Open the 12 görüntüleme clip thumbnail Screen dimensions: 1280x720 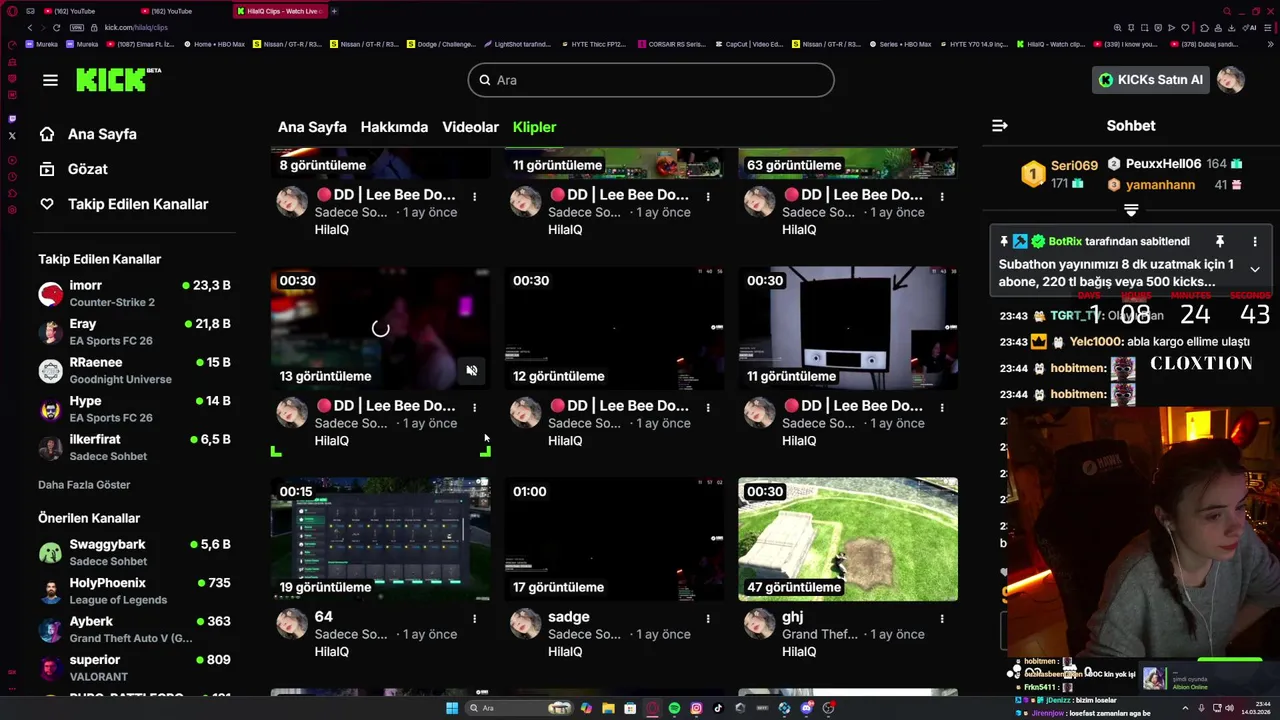pyautogui.click(x=614, y=328)
